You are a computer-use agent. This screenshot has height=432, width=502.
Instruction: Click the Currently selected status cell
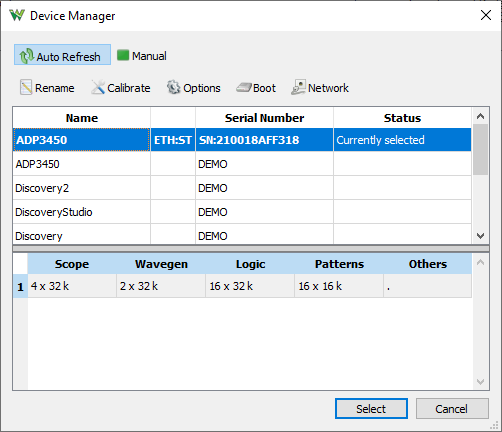[402, 140]
